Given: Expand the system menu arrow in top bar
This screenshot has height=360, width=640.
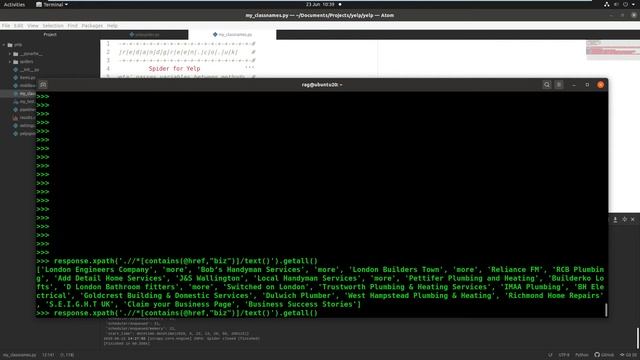Looking at the screenshot, I should [x=633, y=4].
